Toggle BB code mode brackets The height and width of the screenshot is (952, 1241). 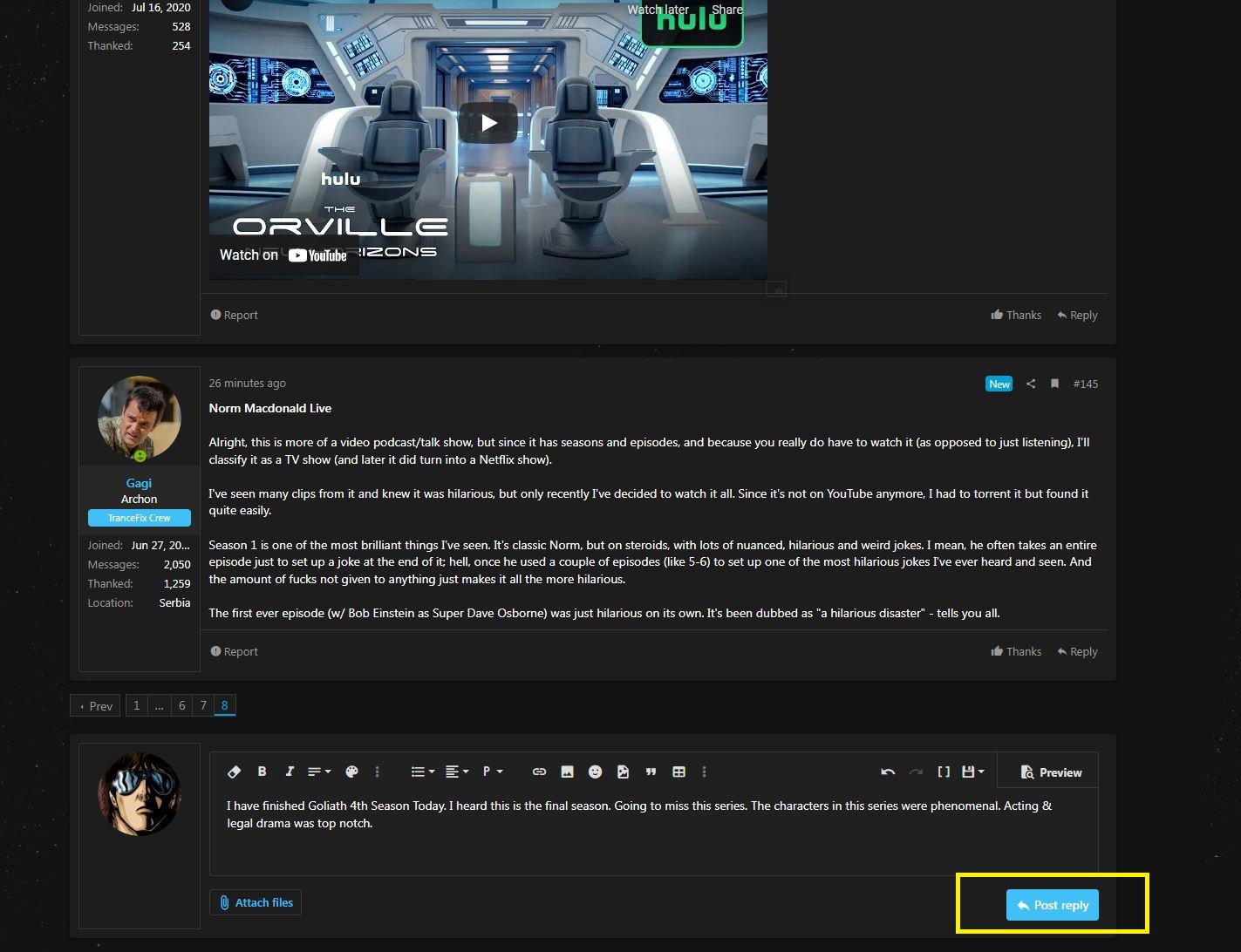944,772
